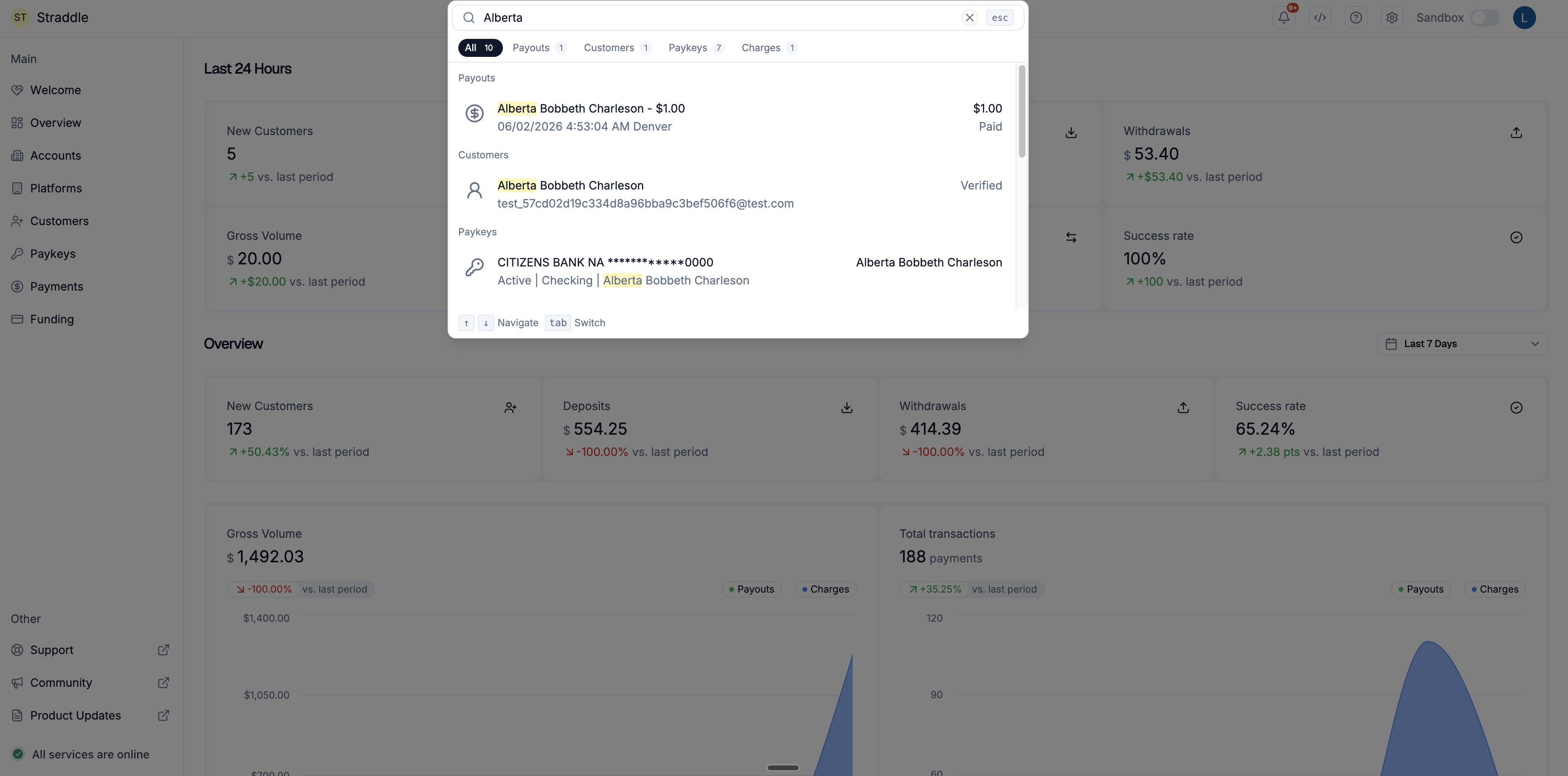
Task: Click the New Customers add-person icon in Overview
Action: point(510,408)
